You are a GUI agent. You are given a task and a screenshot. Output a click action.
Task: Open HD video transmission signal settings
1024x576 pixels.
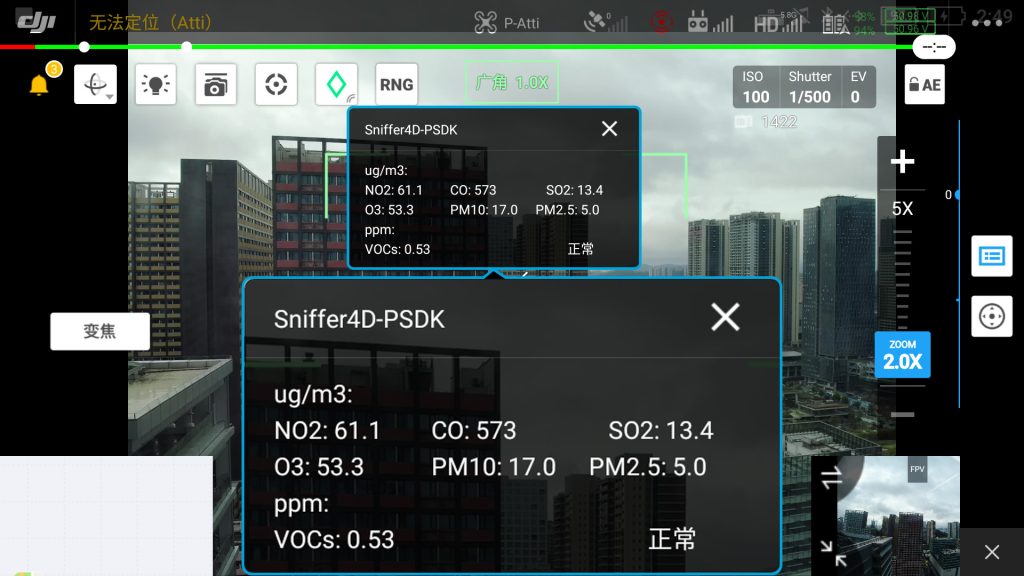click(x=780, y=22)
